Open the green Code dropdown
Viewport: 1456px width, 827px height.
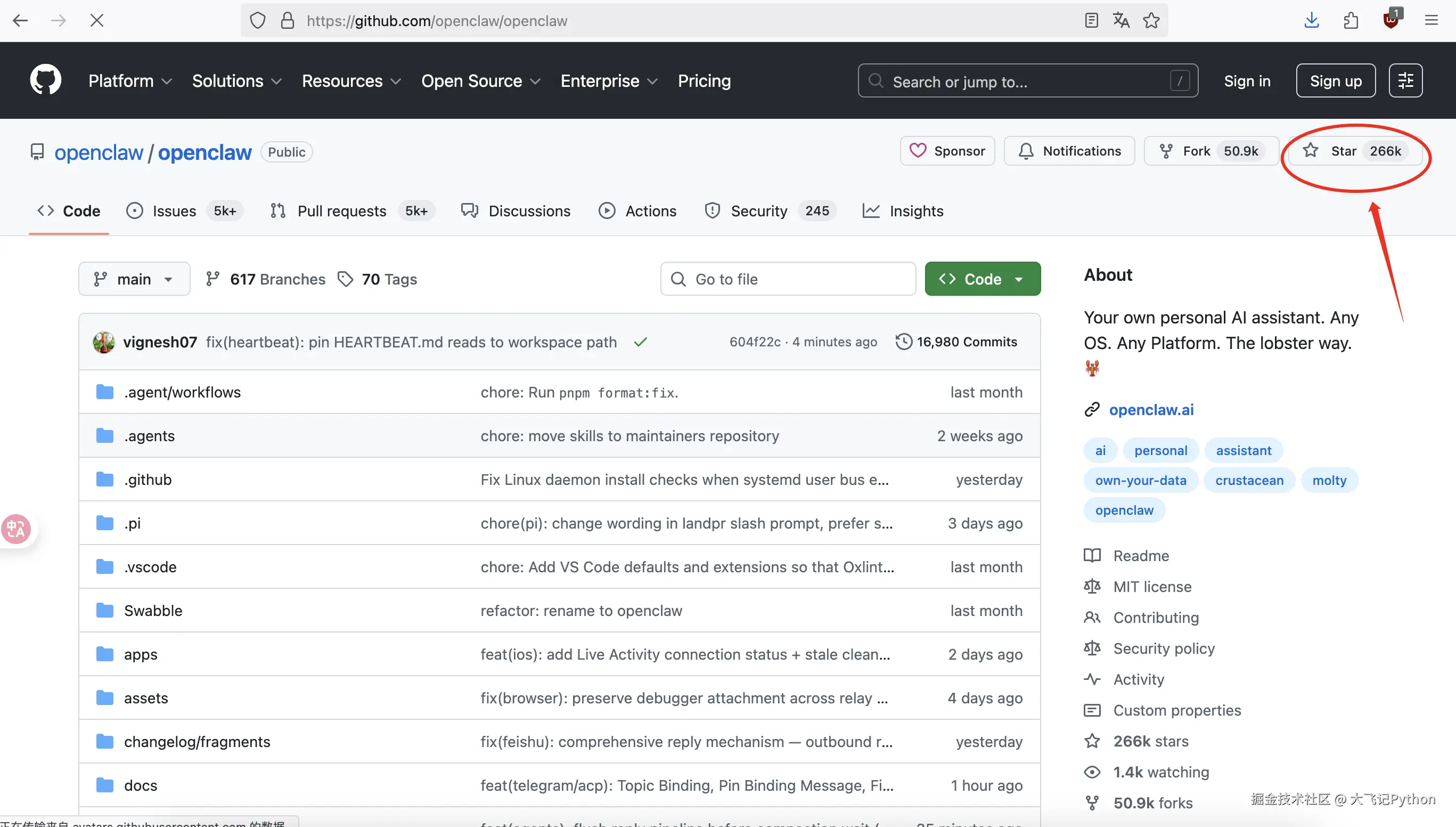point(983,279)
